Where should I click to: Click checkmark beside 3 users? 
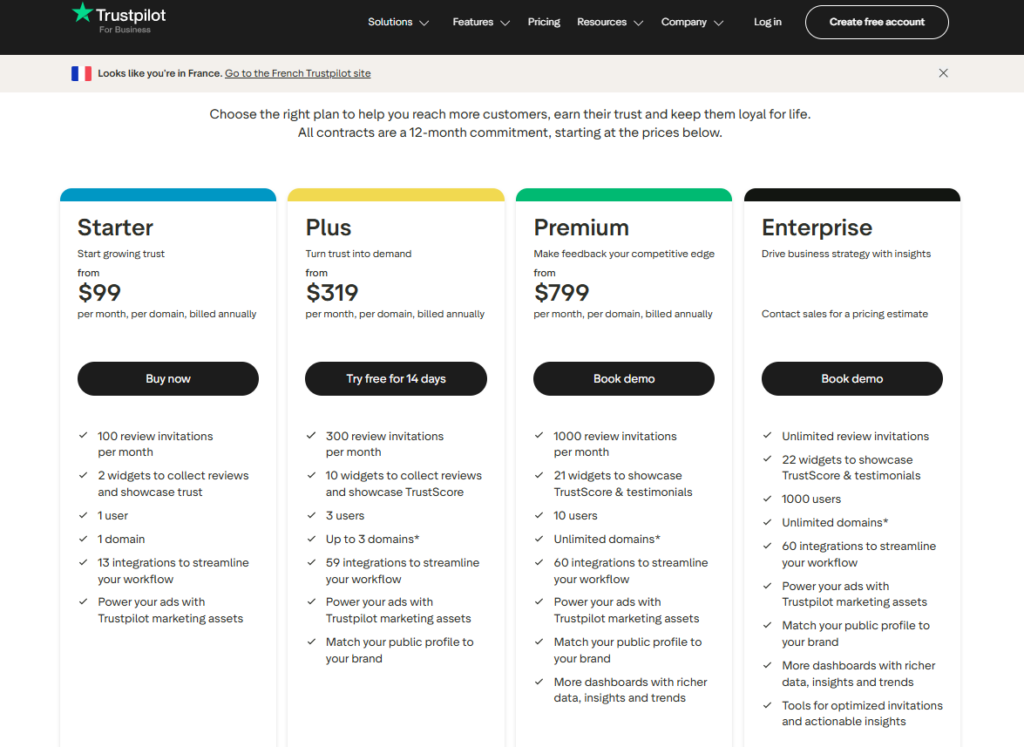click(x=312, y=515)
